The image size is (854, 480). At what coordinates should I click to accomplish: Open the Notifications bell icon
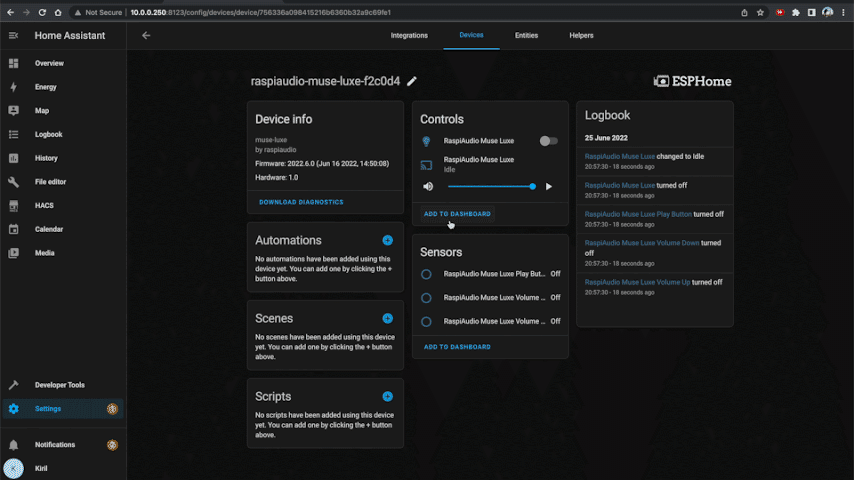[14, 445]
